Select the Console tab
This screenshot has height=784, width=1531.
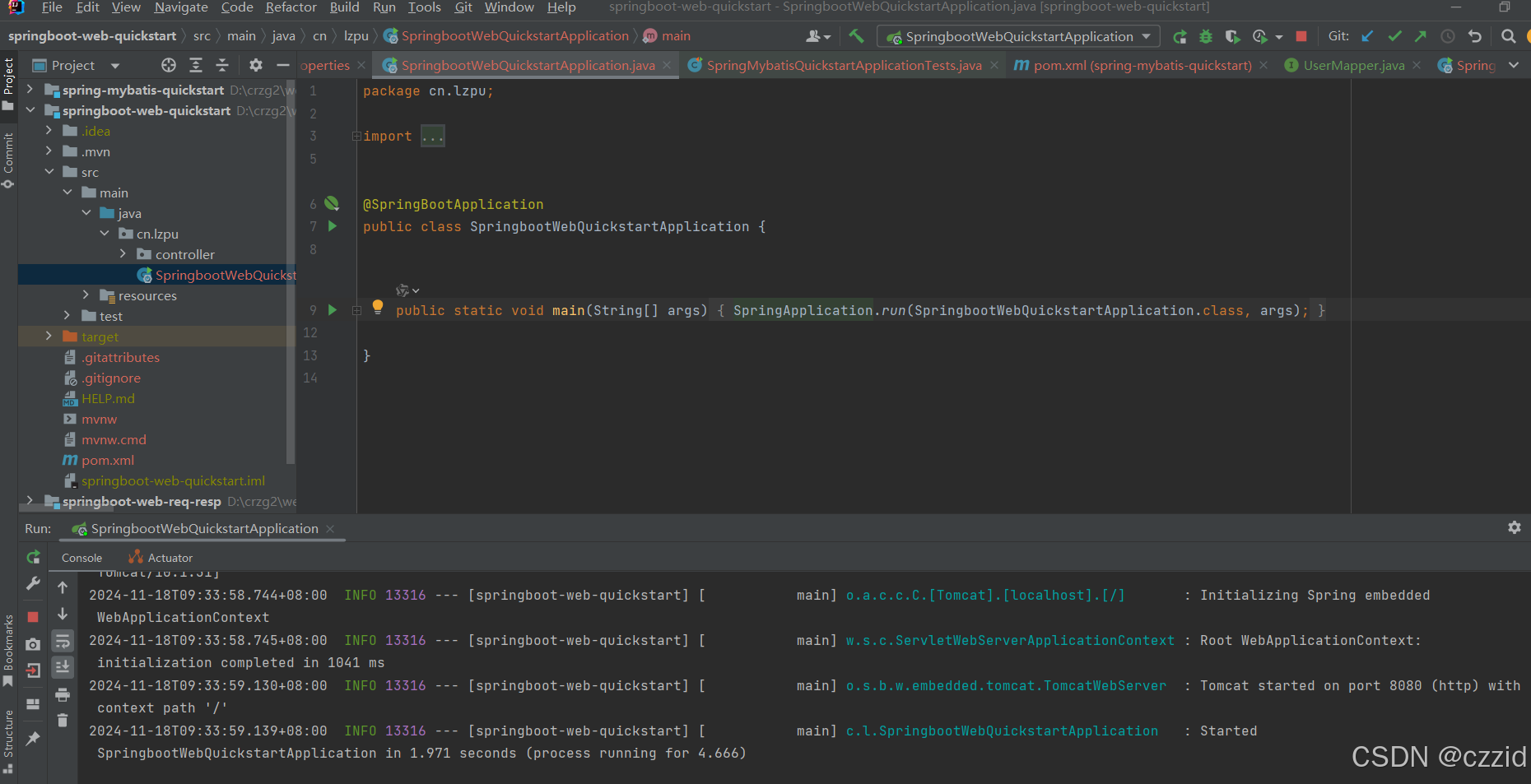pyautogui.click(x=81, y=558)
